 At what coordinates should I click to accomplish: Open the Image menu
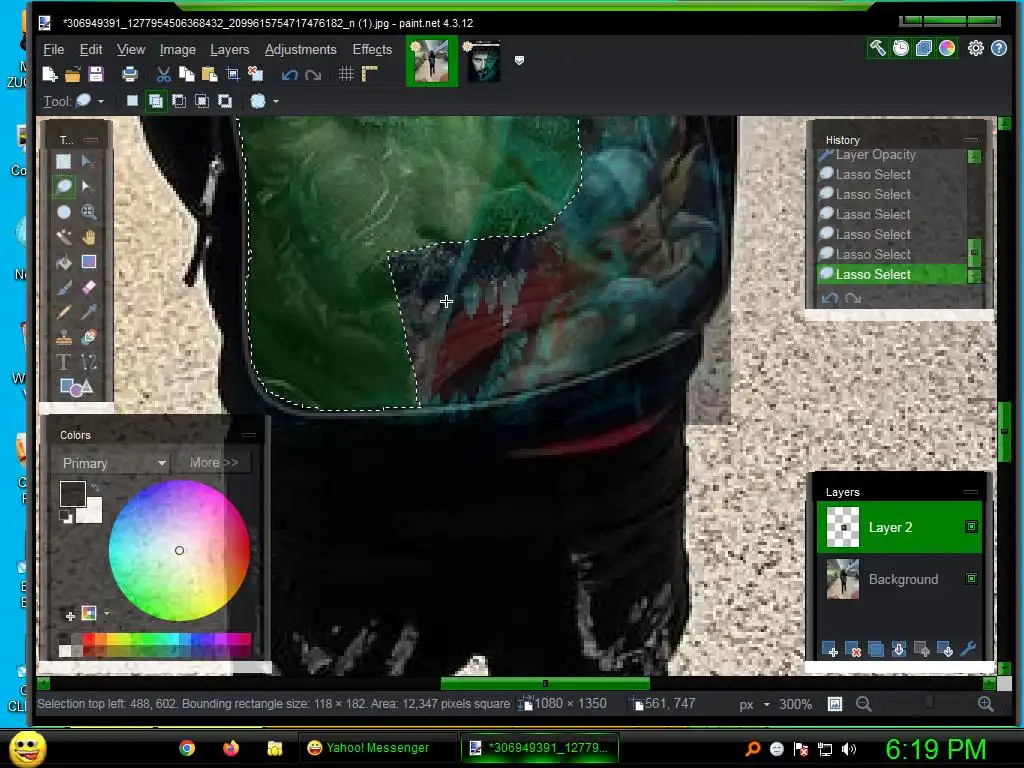click(x=178, y=50)
